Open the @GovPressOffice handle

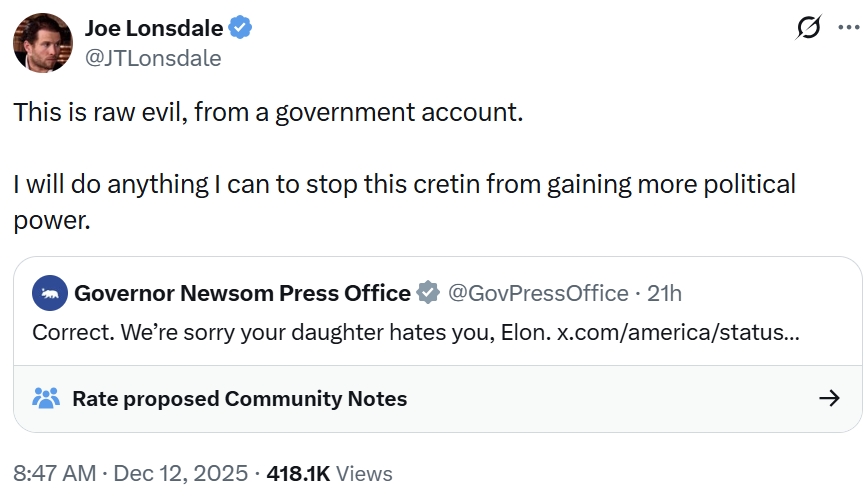pyautogui.click(x=537, y=293)
